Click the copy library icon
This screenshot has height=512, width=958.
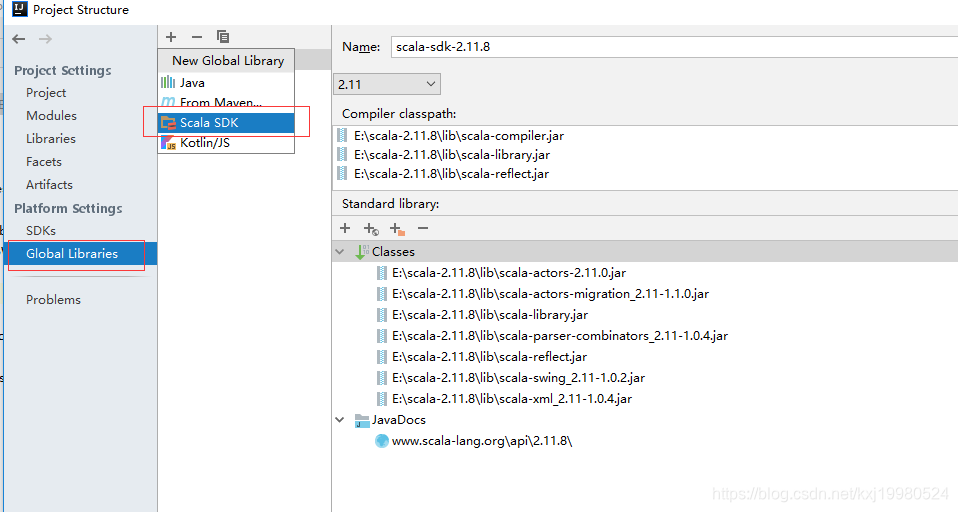click(223, 37)
